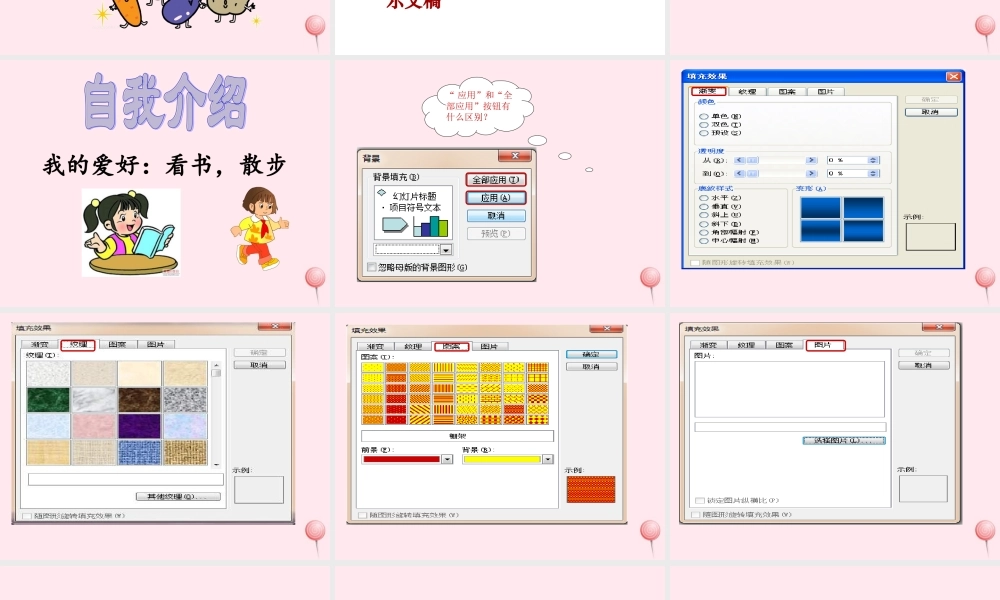Select the highlighted 图案 tab in pattern dialog
Screen dimensions: 1000x600
pos(452,346)
